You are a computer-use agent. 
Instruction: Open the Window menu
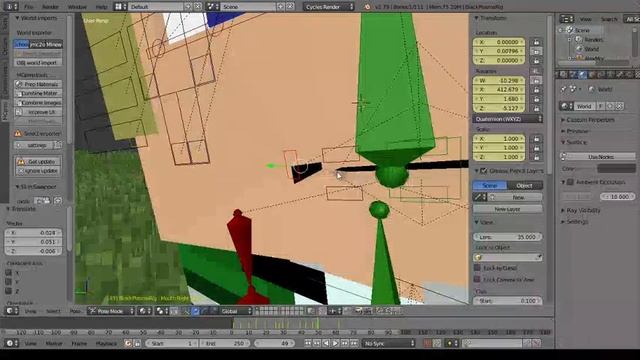coord(77,7)
